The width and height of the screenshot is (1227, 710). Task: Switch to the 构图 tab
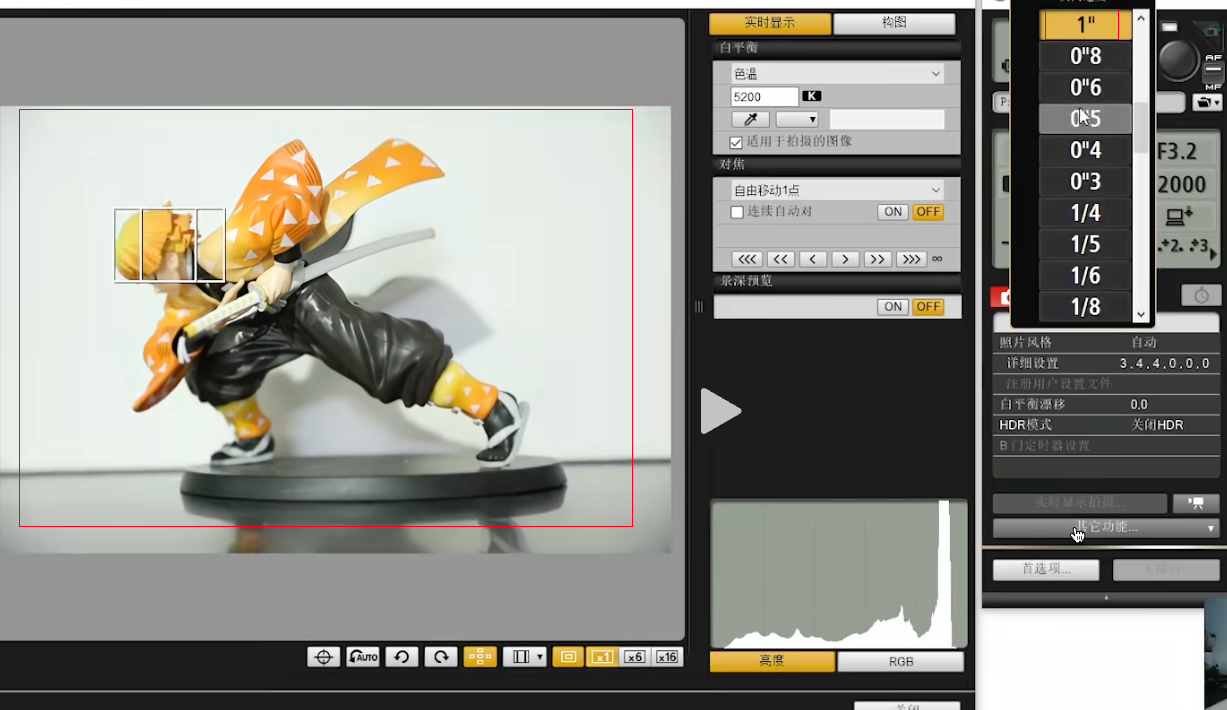pyautogui.click(x=894, y=23)
